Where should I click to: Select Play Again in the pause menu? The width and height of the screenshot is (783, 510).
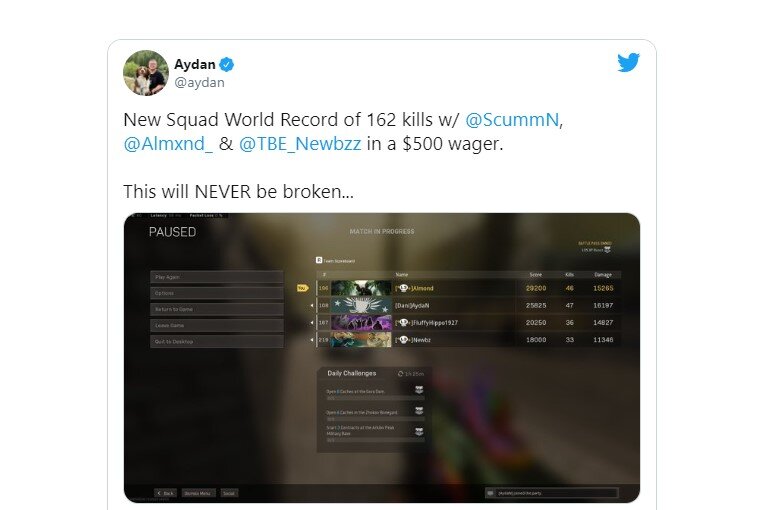pyautogui.click(x=217, y=277)
